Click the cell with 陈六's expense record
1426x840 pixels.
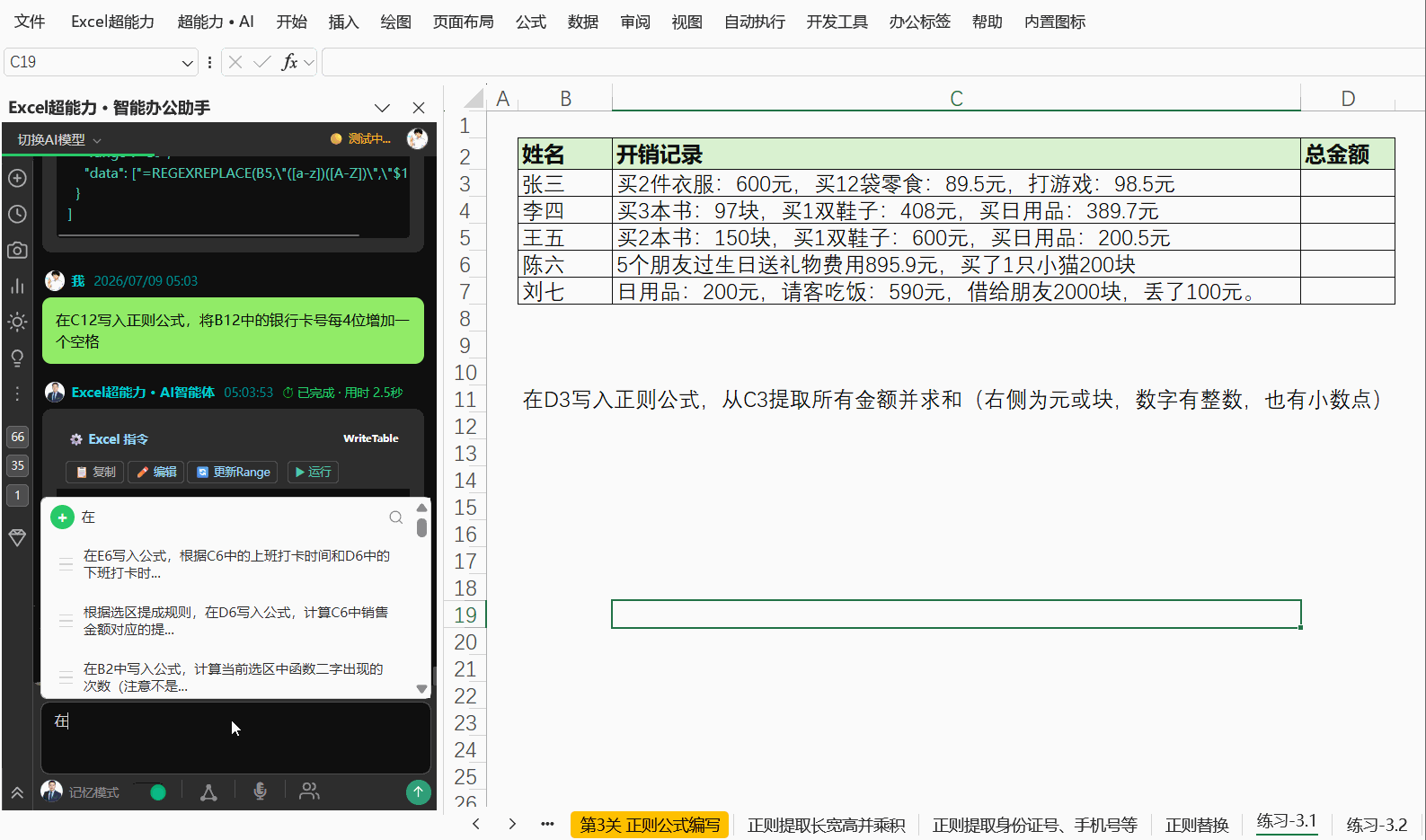(x=956, y=264)
